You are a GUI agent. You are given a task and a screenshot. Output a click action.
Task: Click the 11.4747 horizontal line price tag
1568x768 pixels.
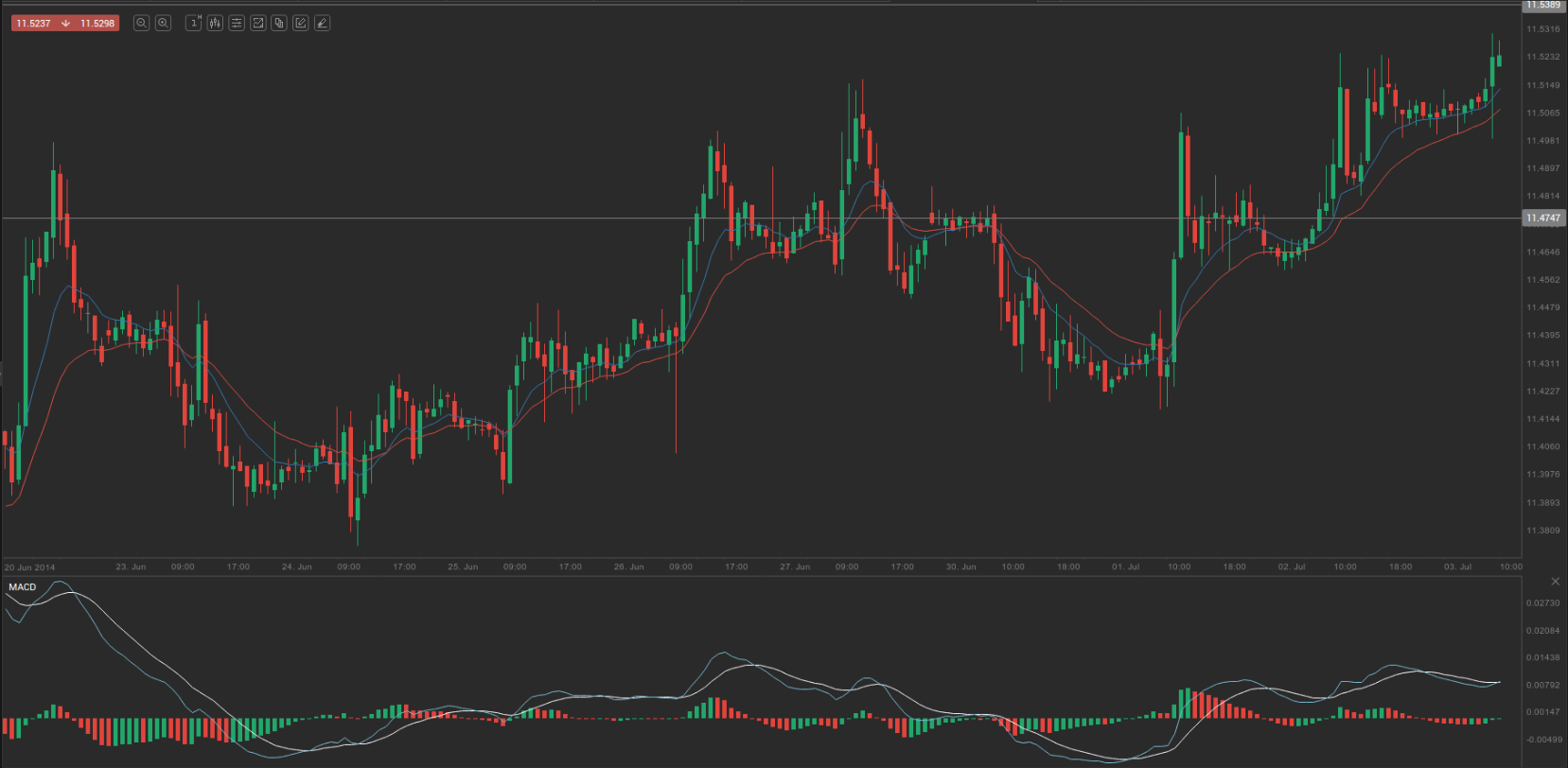coord(1542,218)
